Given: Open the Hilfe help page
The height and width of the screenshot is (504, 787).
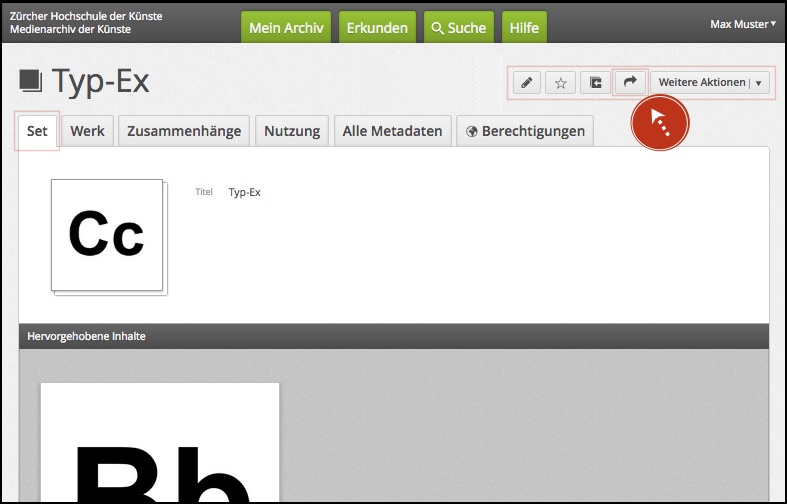Looking at the screenshot, I should [524, 28].
